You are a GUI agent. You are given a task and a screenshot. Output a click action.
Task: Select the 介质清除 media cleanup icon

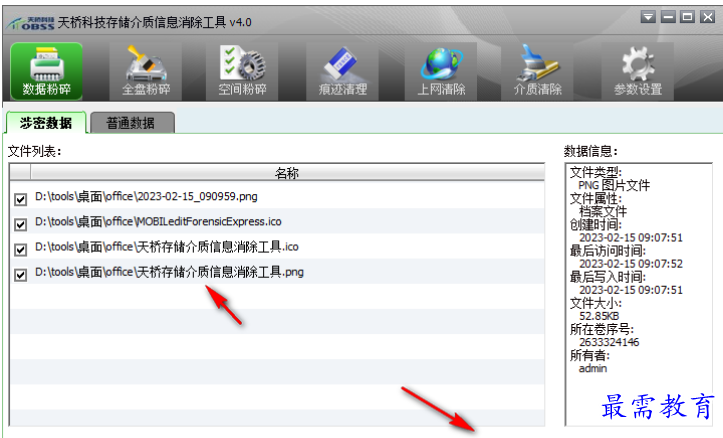pyautogui.click(x=537, y=71)
